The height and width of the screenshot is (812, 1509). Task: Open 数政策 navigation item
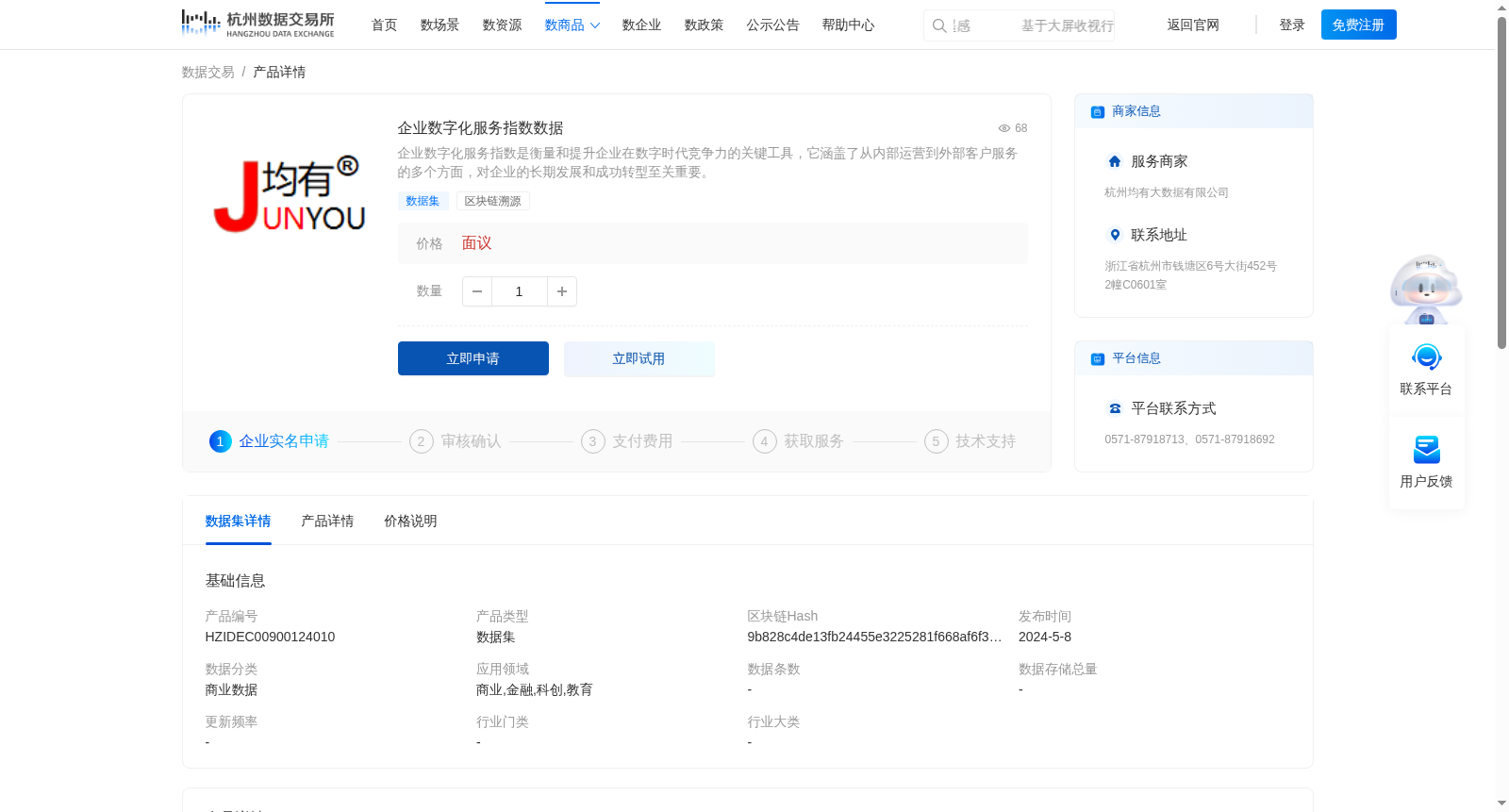pos(705,25)
